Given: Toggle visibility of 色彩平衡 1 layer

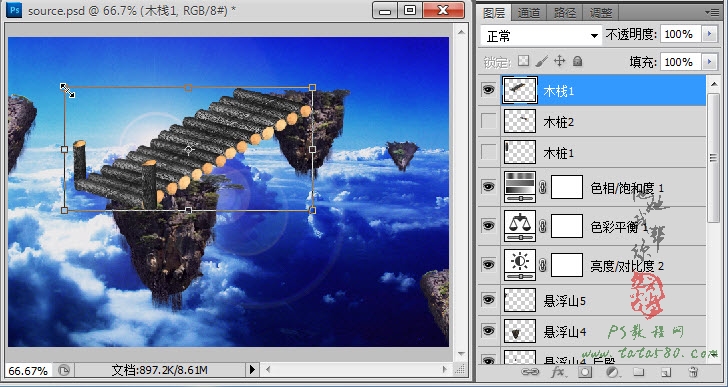Looking at the screenshot, I should [x=488, y=226].
